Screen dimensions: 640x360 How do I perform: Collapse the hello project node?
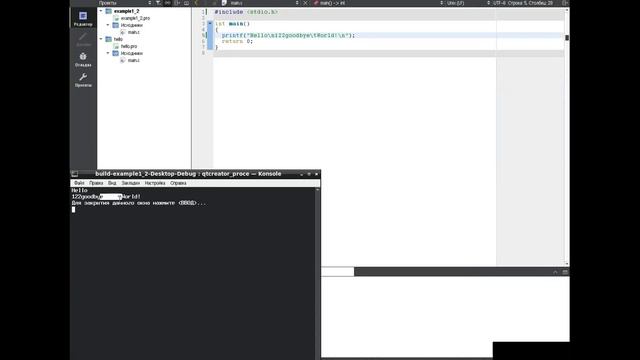tap(101, 39)
